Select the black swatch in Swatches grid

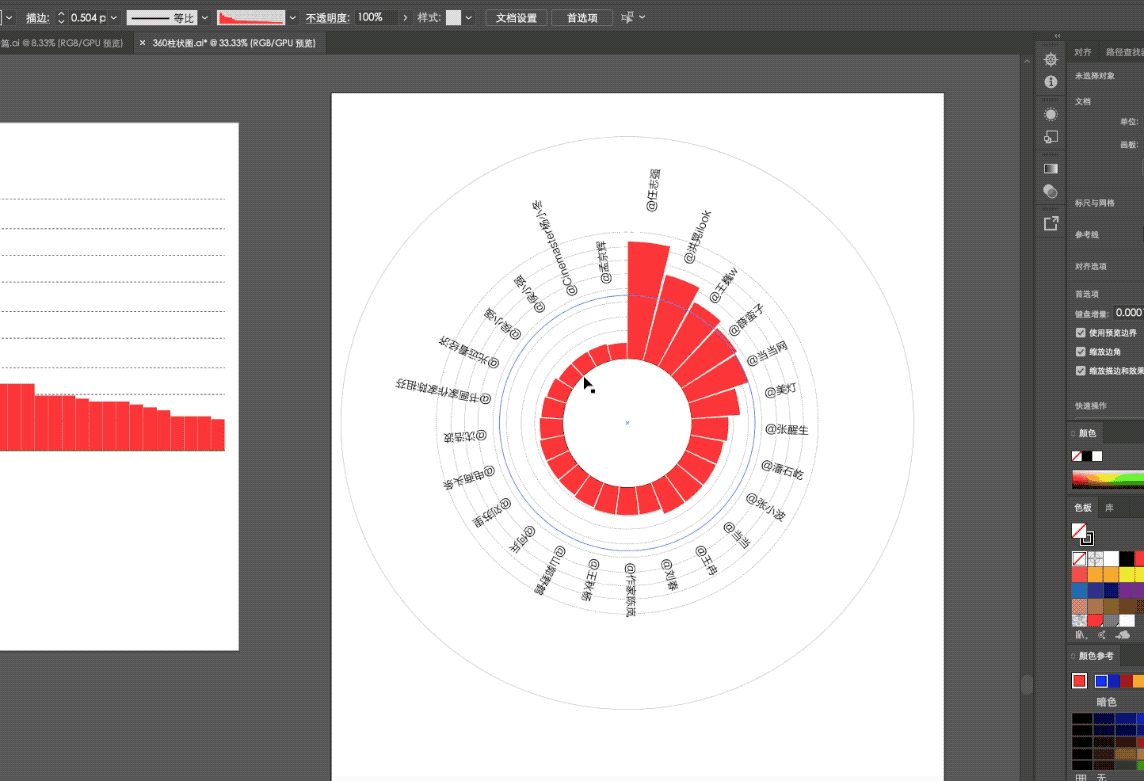tap(1127, 559)
